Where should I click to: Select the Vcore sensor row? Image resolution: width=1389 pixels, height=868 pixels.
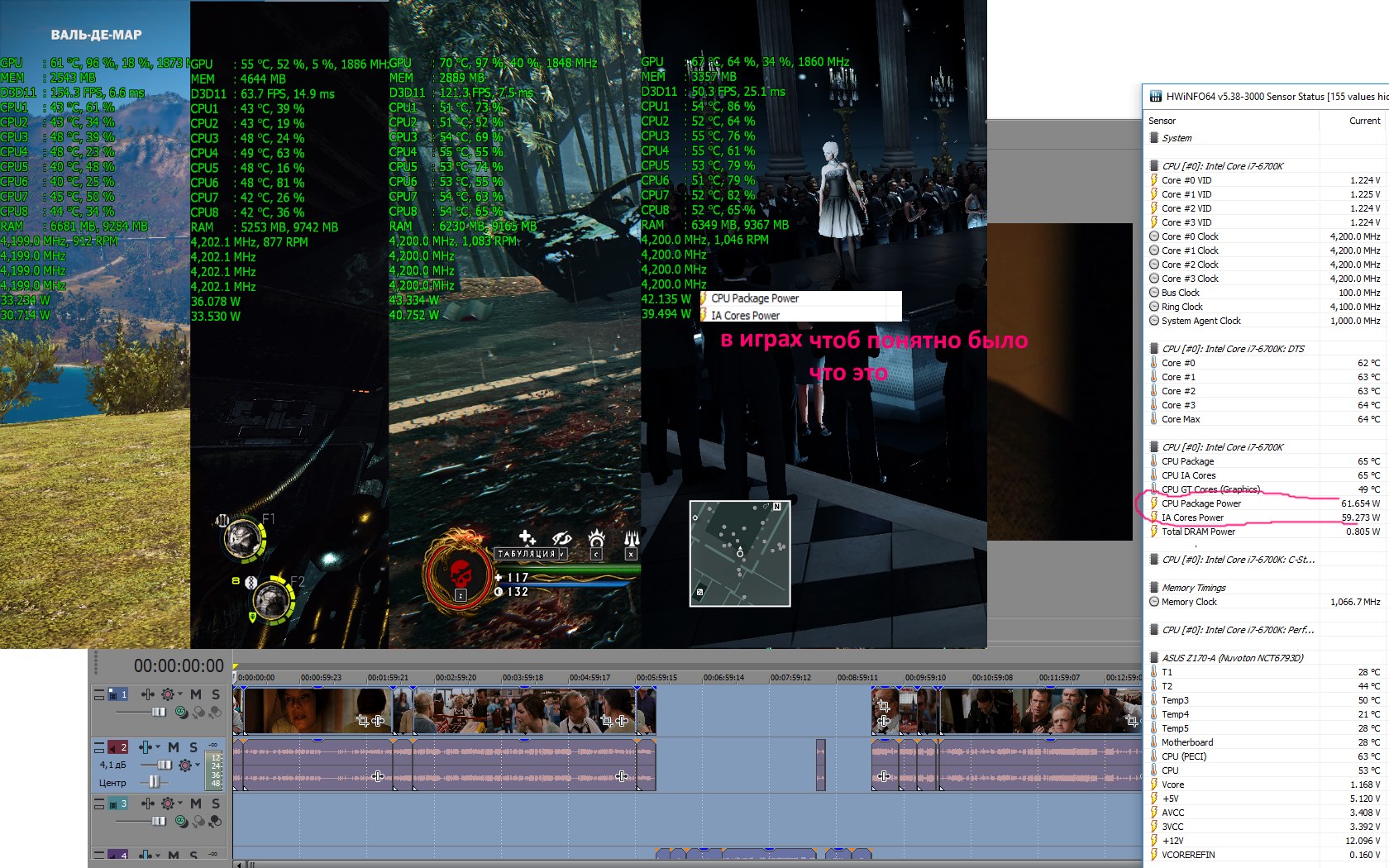point(1265,785)
